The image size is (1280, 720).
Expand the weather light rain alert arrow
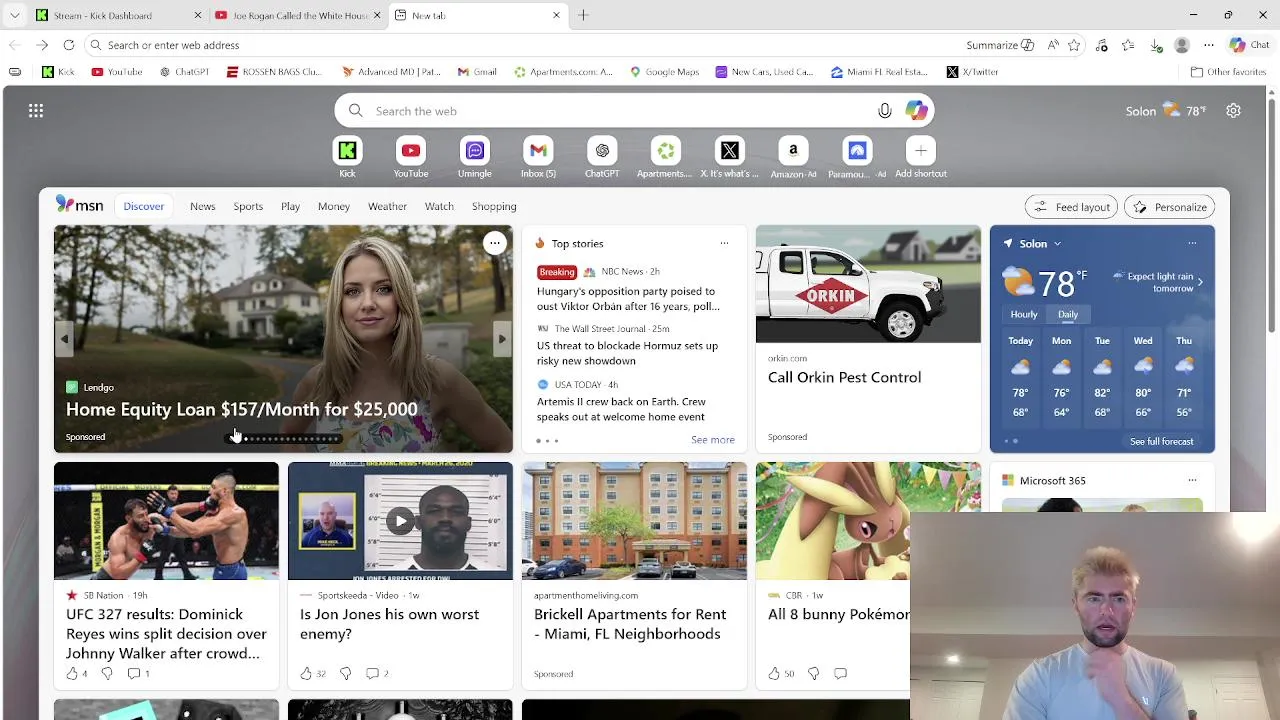1200,282
